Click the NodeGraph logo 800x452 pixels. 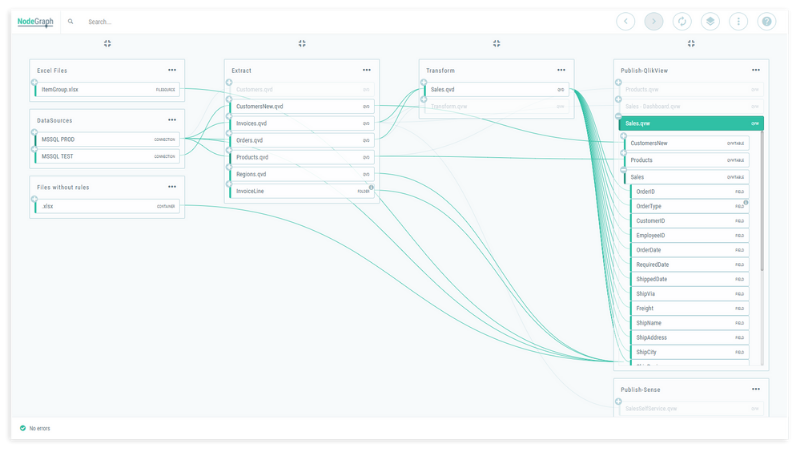point(35,21)
